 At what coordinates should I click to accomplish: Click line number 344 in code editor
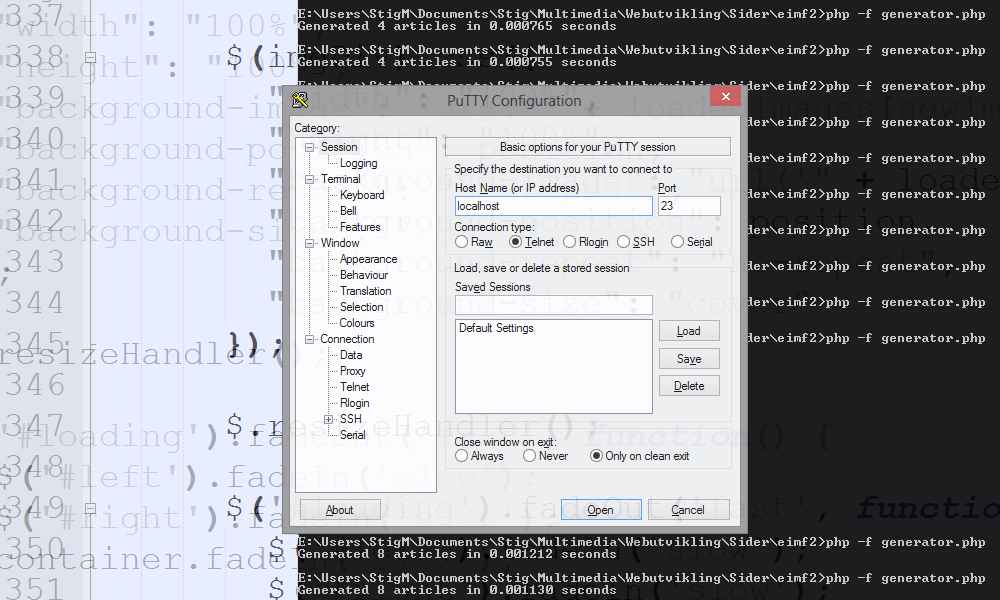click(36, 303)
